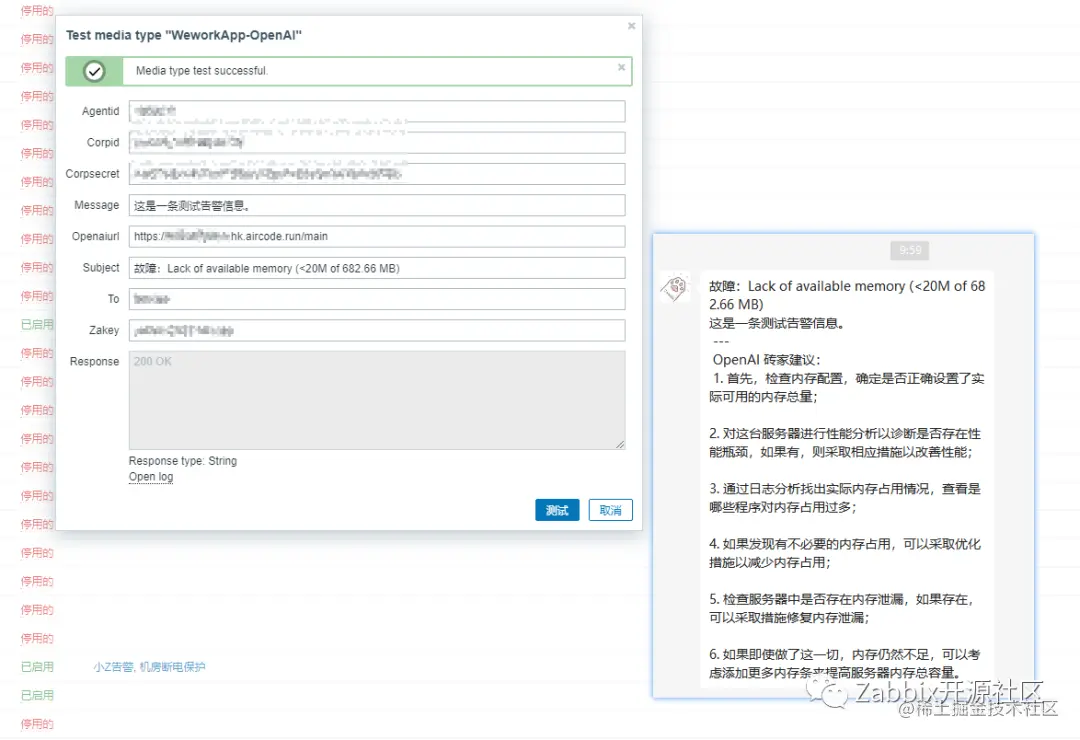Focus the Corpsecret input field
Viewport: 1080px width, 740px height.
pyautogui.click(x=377, y=174)
